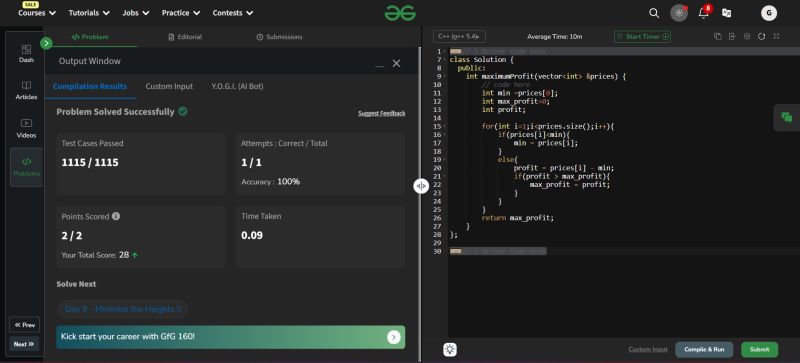Open the notifications bell
Viewport: 800px width, 363px height.
tap(704, 13)
